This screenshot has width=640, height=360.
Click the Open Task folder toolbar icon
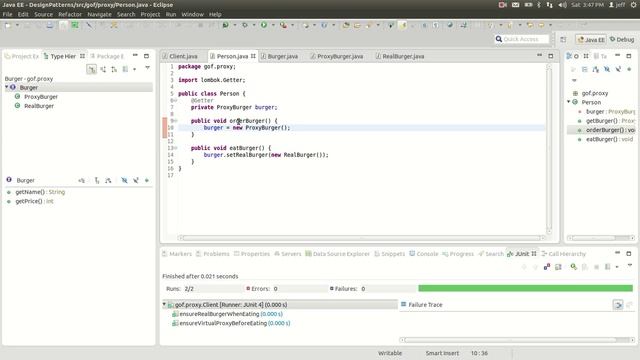[x=357, y=25]
